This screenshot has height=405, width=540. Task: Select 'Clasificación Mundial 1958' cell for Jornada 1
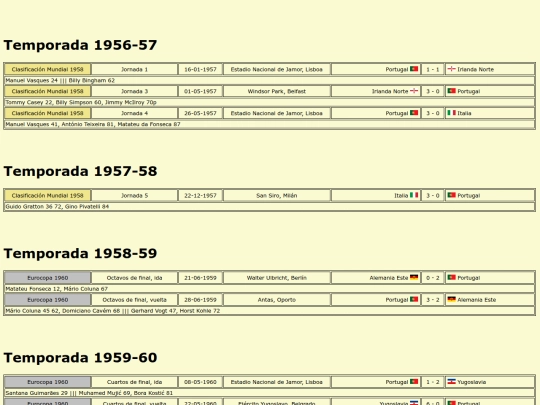pos(48,69)
